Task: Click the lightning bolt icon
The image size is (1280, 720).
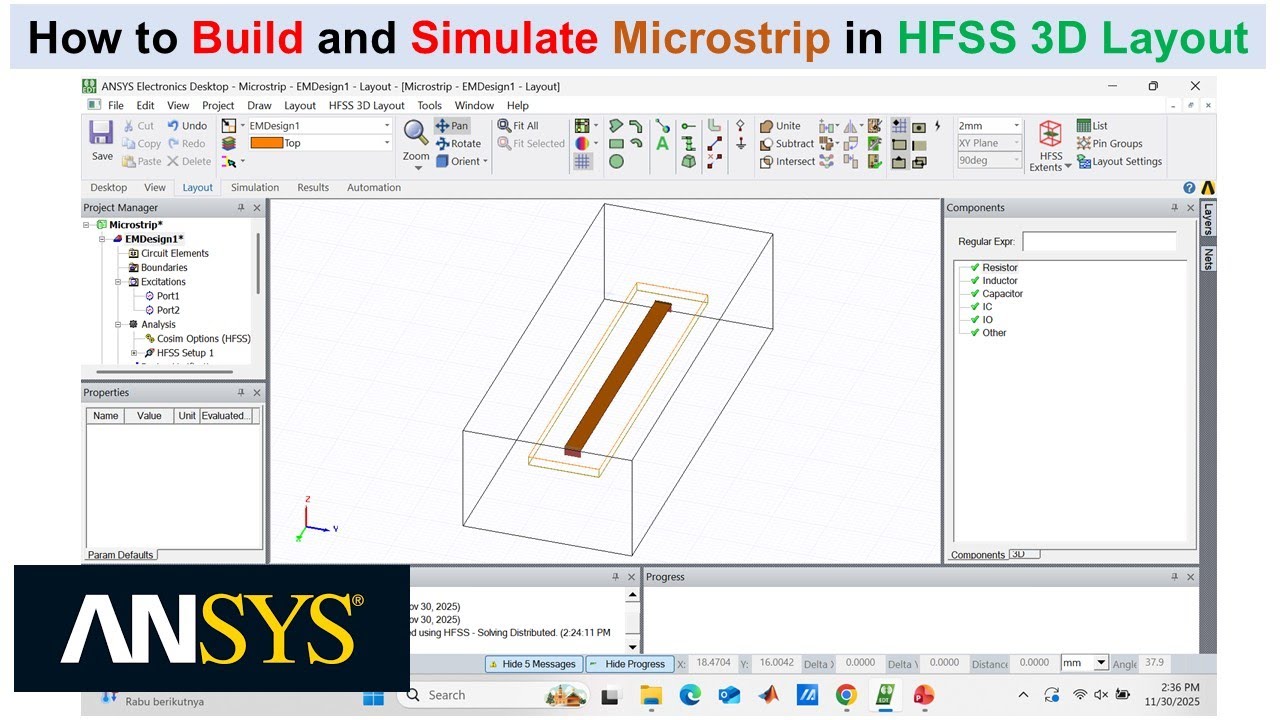Action: tap(937, 126)
